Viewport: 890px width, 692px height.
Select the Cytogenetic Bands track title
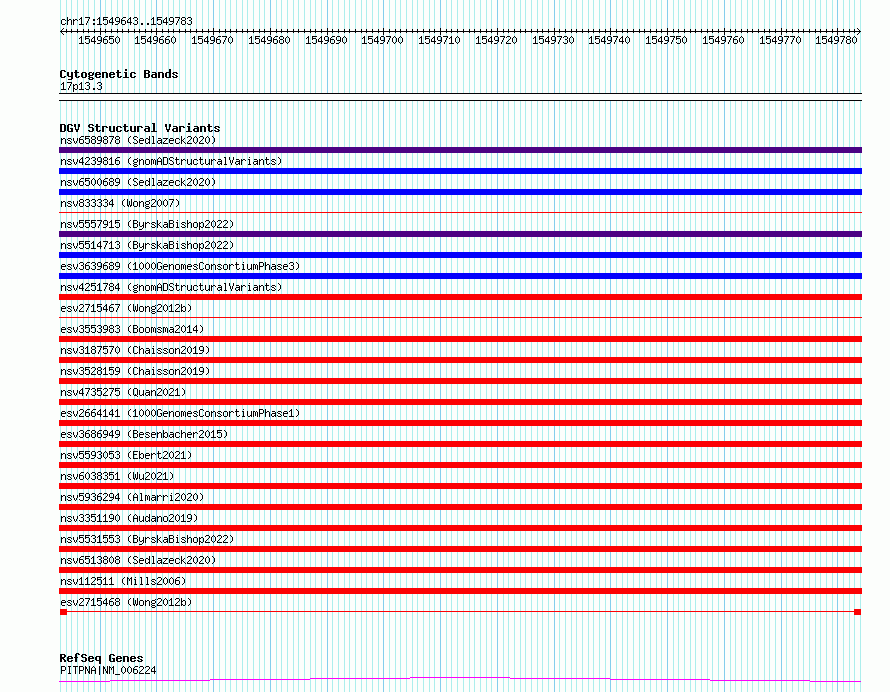coord(119,74)
